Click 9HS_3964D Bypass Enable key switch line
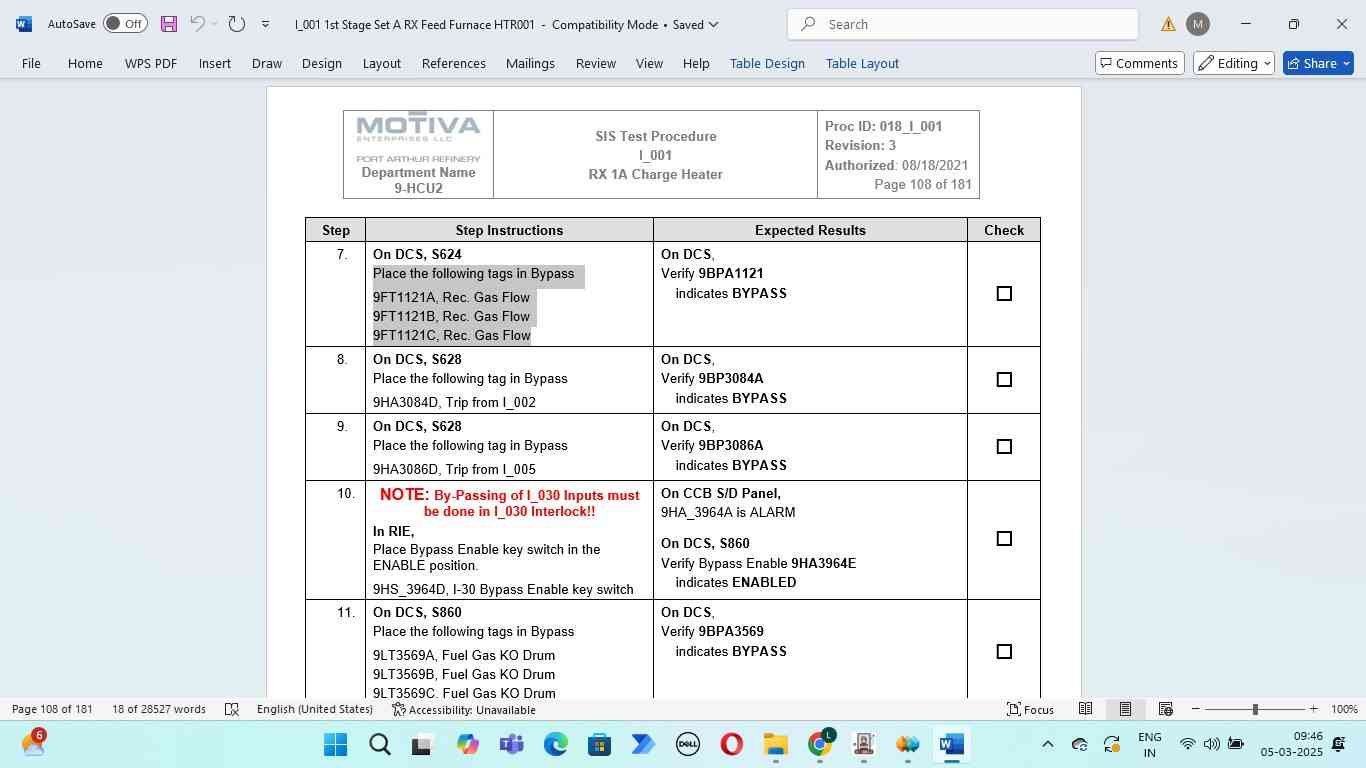 (503, 589)
